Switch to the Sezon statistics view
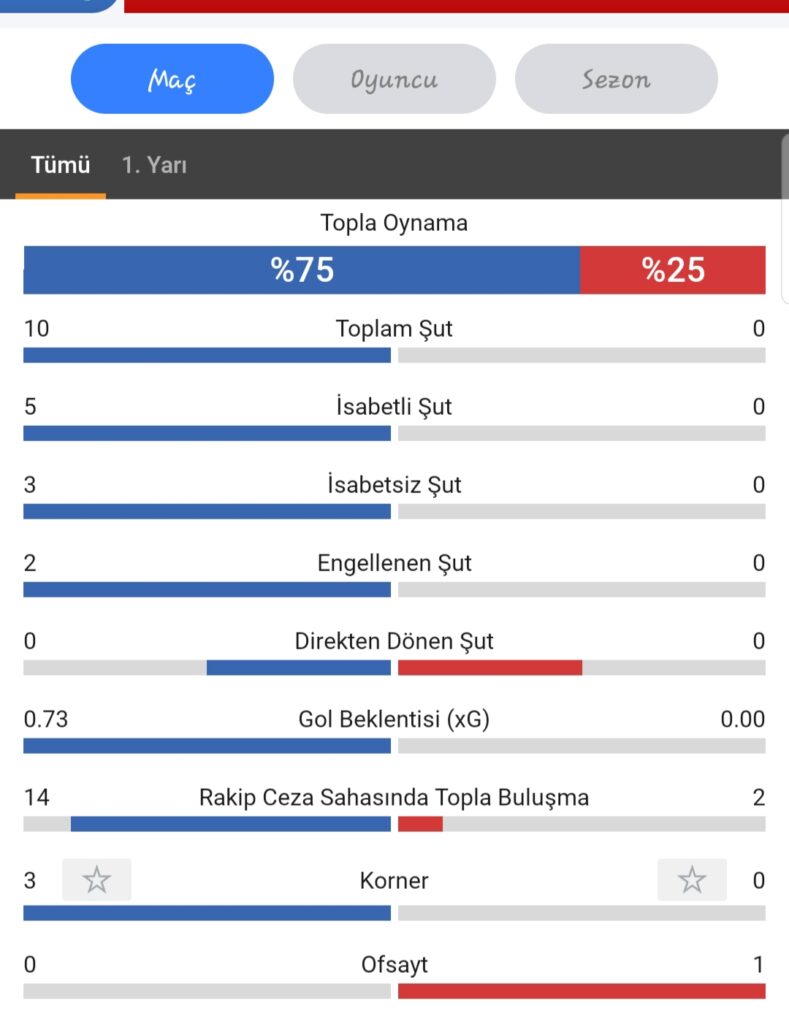 (617, 79)
